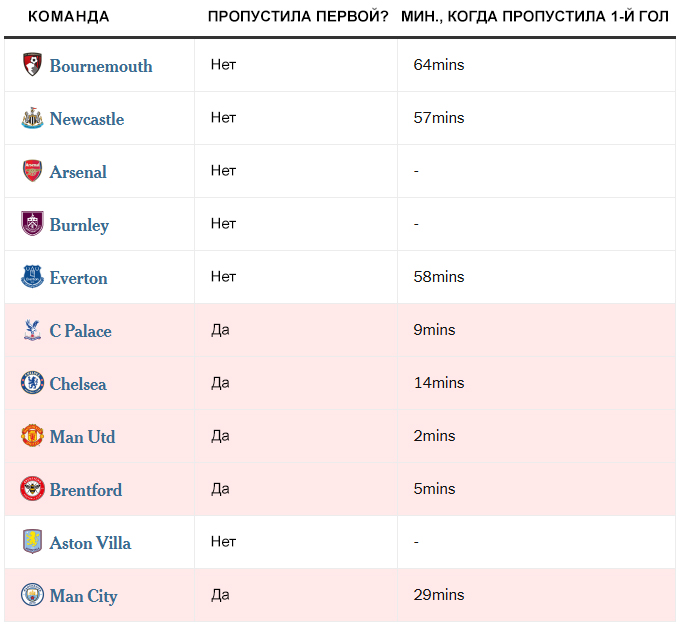The height and width of the screenshot is (627, 681).
Task: Click the Burnley club crest
Action: (32, 224)
